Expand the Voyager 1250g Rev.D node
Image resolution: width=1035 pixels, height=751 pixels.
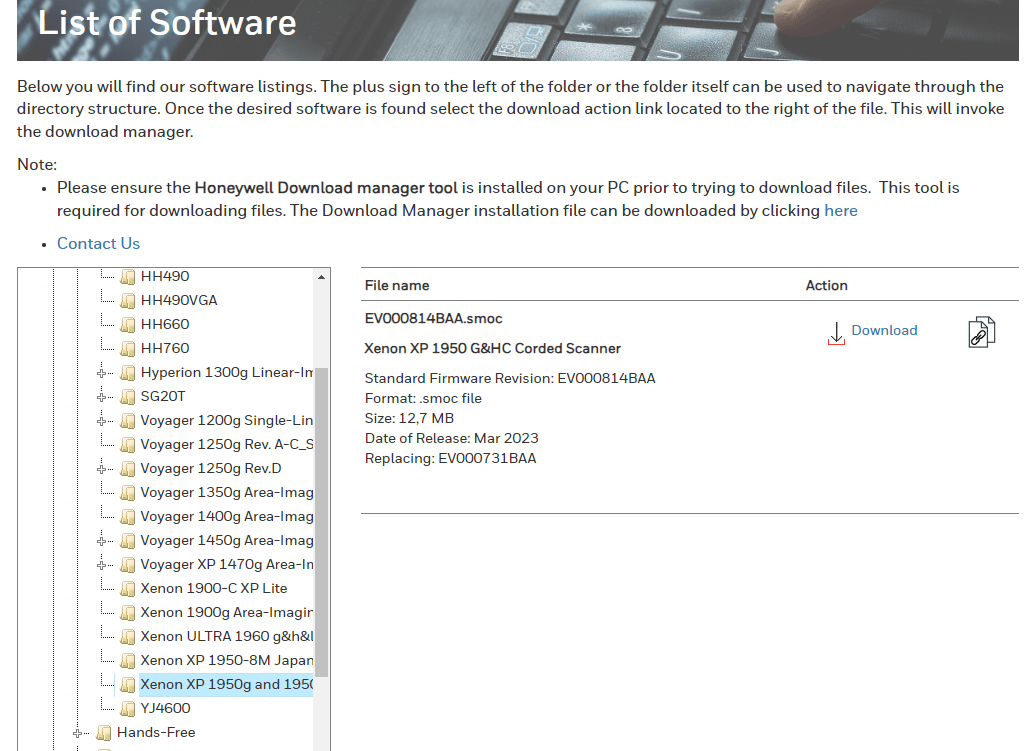tap(102, 469)
